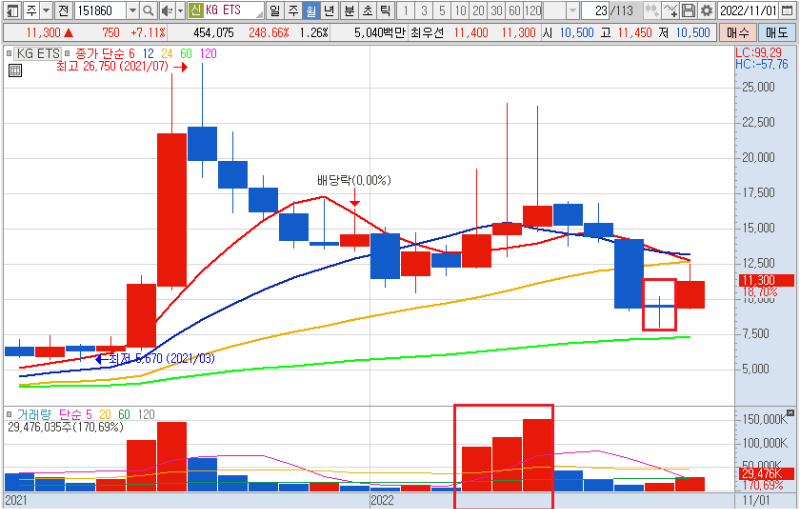Click the add-indicator line icon
Image resolution: width=800 pixels, height=509 pixels.
point(670,10)
